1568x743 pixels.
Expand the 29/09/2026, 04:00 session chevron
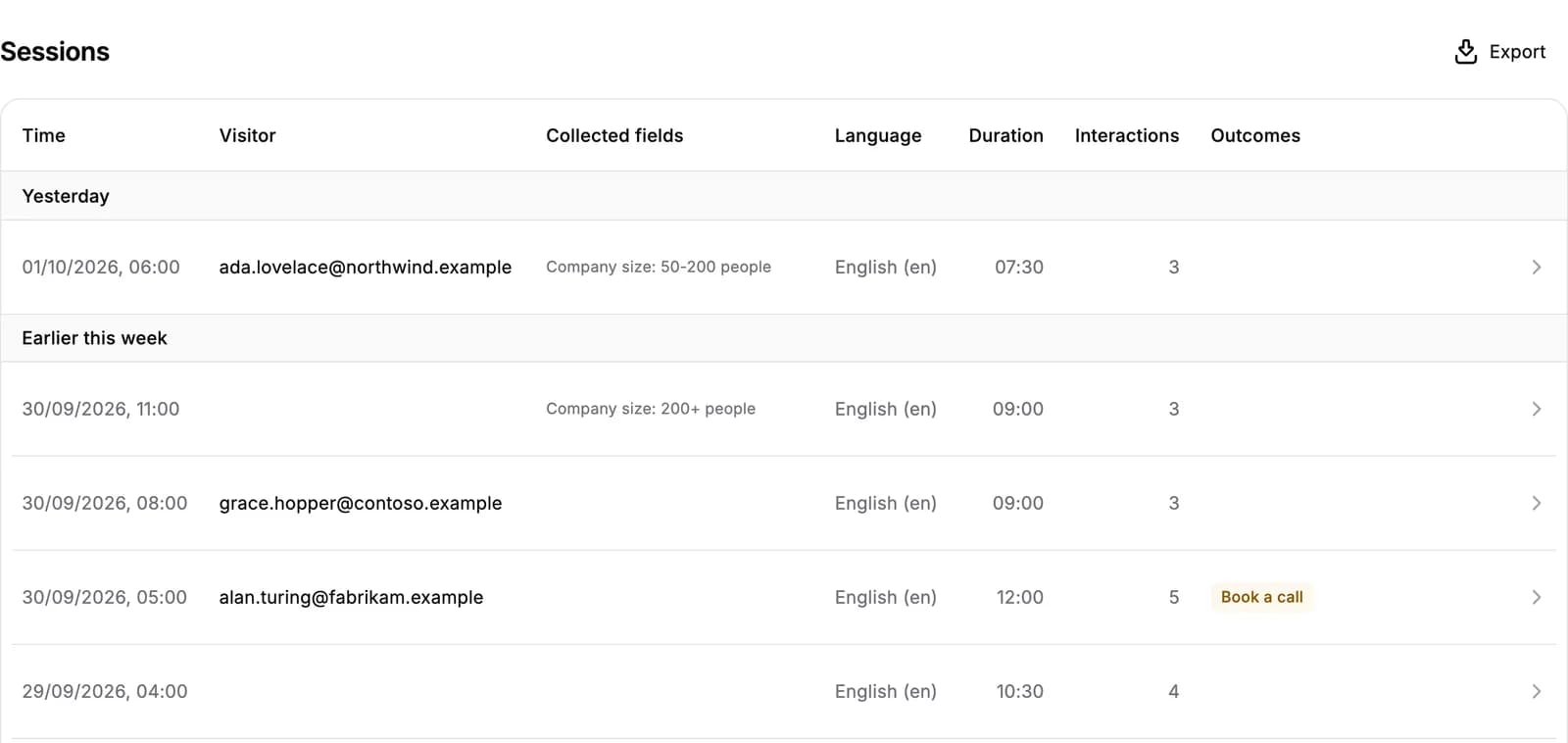1536,691
